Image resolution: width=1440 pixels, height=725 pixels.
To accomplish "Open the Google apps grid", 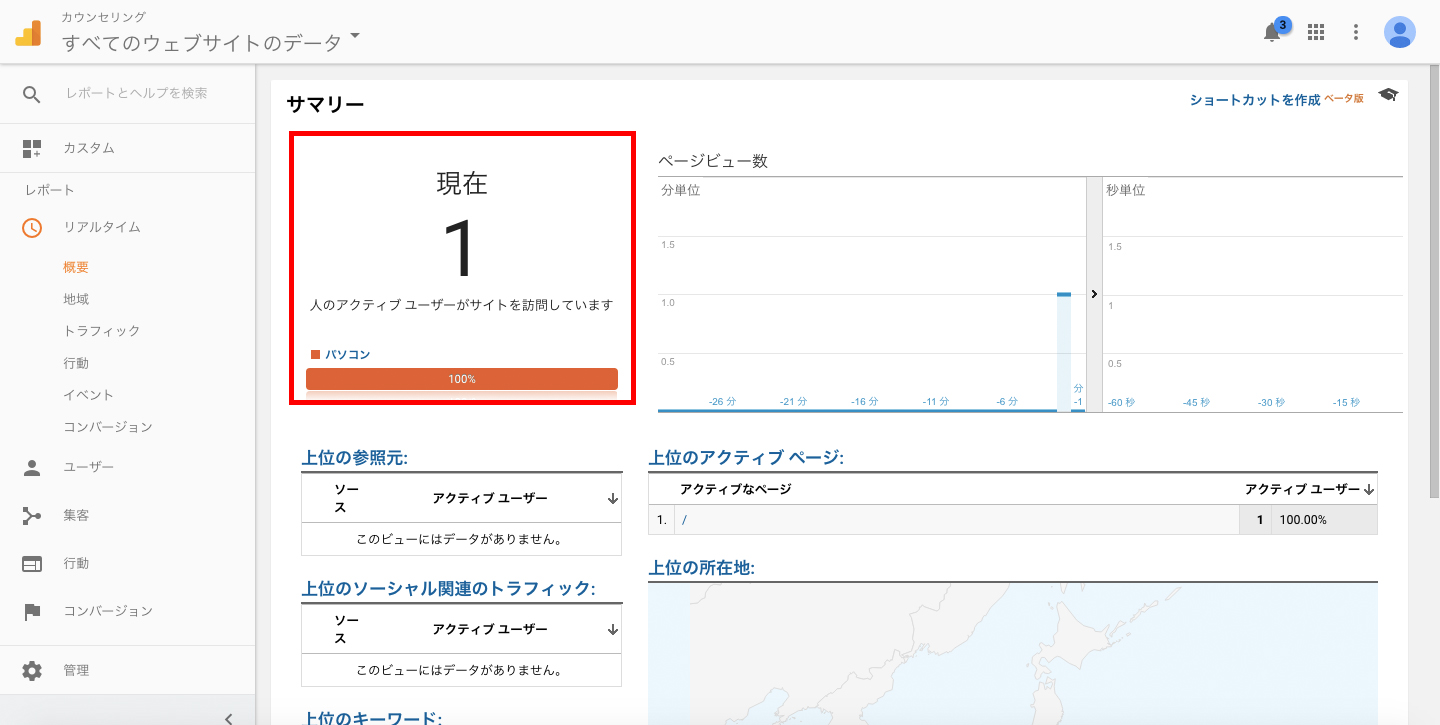I will [x=1316, y=32].
